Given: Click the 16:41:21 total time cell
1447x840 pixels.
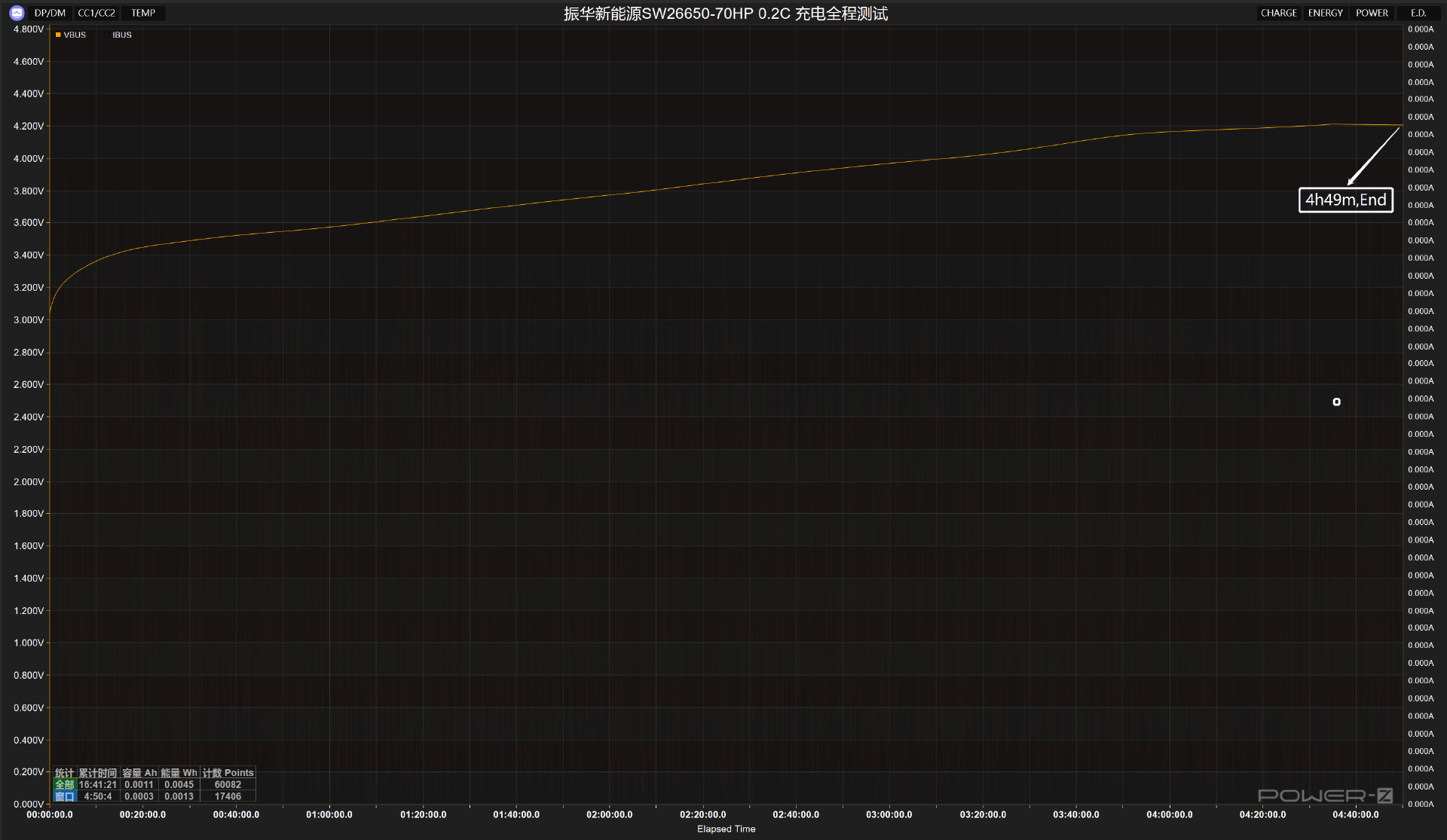Looking at the screenshot, I should [98, 784].
